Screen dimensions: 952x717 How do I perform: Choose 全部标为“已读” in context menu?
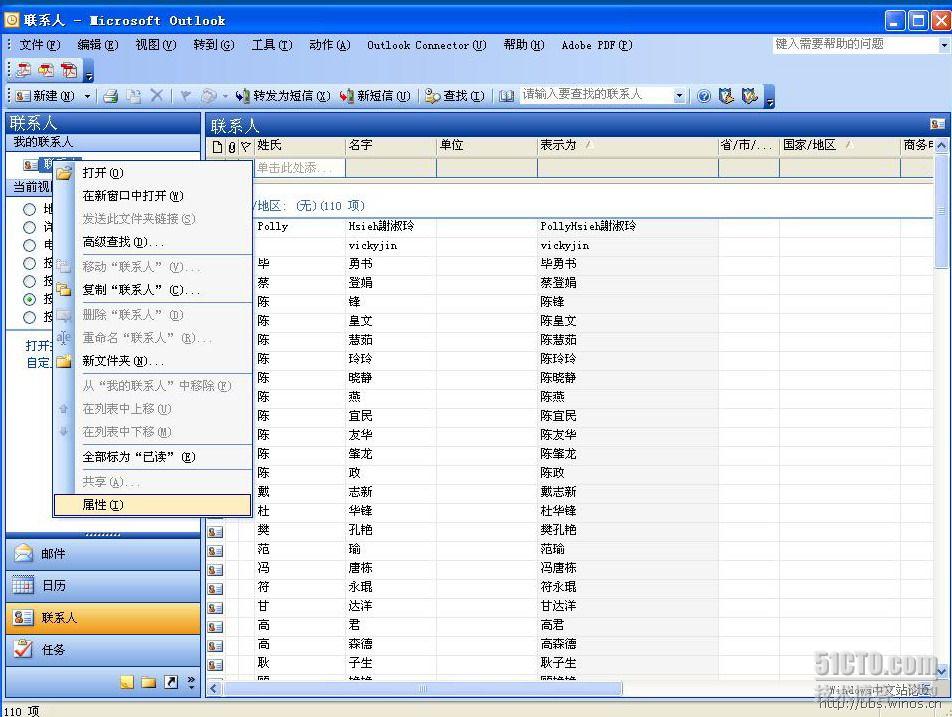tap(152, 457)
